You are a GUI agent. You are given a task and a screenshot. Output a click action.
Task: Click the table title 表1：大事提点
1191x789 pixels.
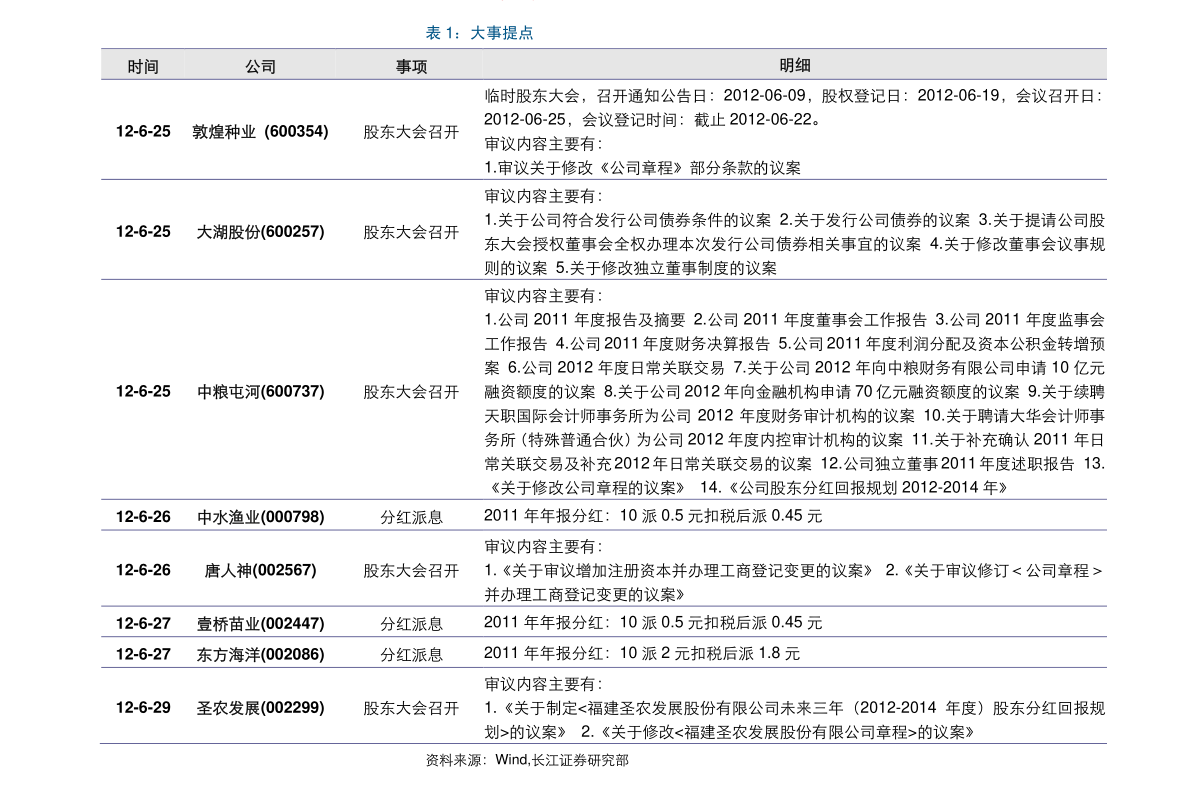[x=479, y=33]
